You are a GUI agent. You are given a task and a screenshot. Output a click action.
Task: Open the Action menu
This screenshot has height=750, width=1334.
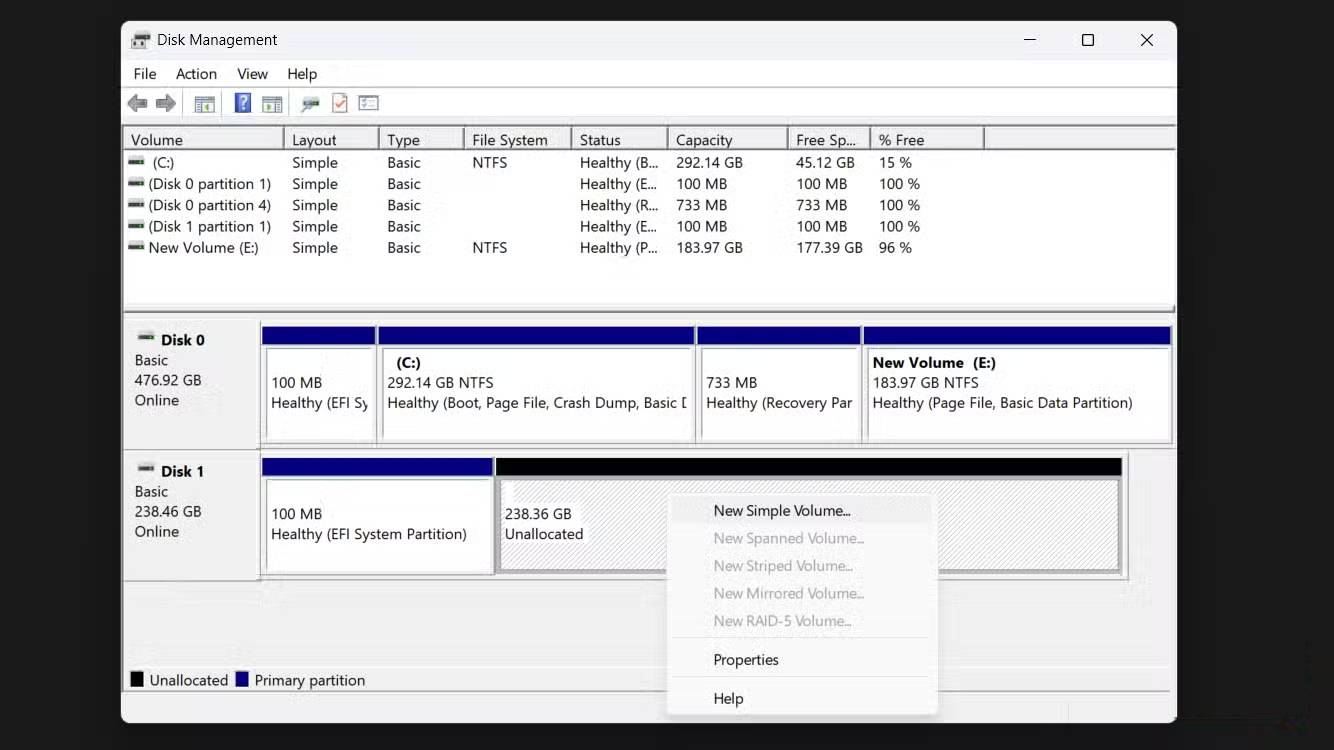[196, 73]
